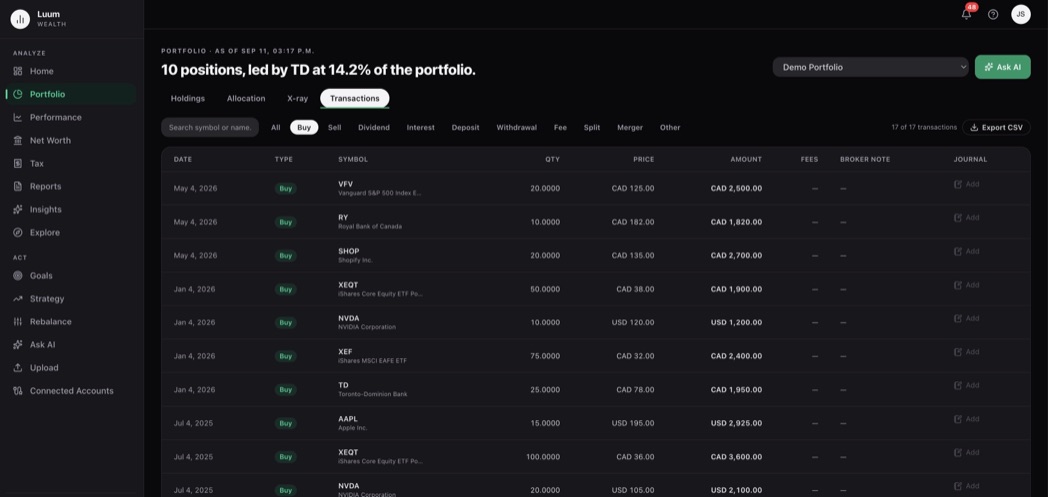The width and height of the screenshot is (1048, 497).
Task: Filter transactions by Interest
Action: click(420, 128)
